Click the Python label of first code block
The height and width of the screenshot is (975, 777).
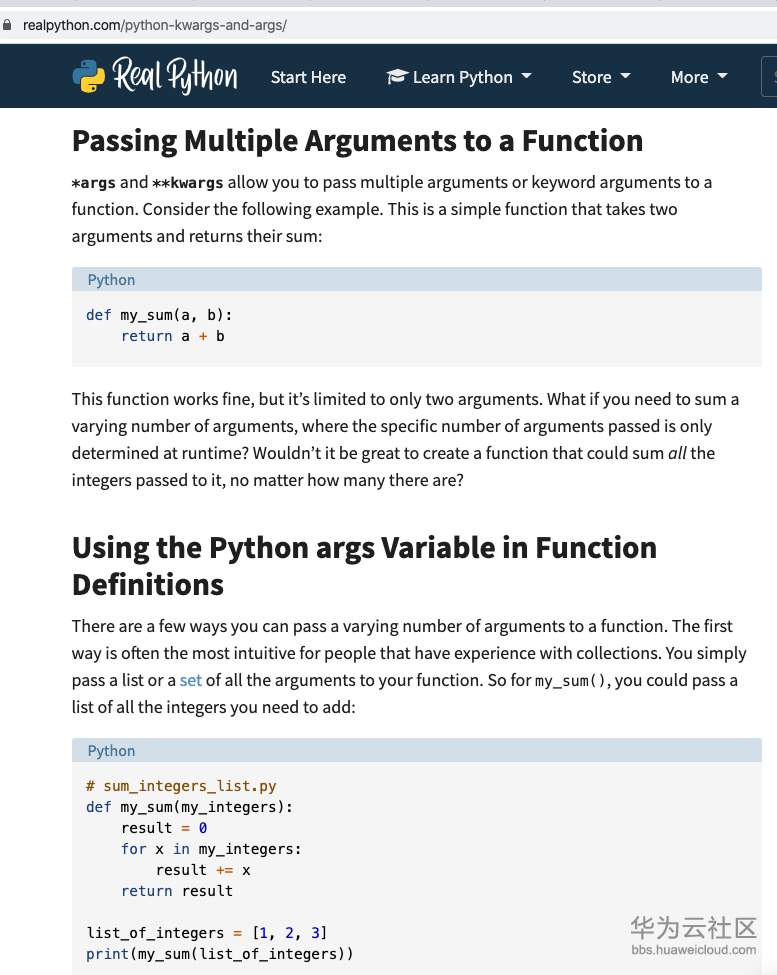pos(111,280)
